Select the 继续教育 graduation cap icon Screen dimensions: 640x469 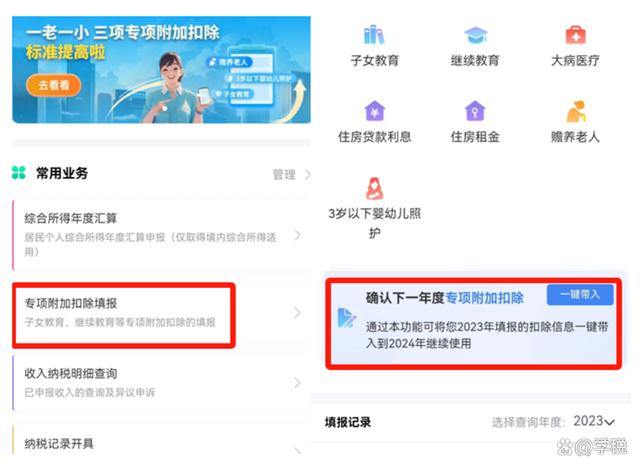475,35
